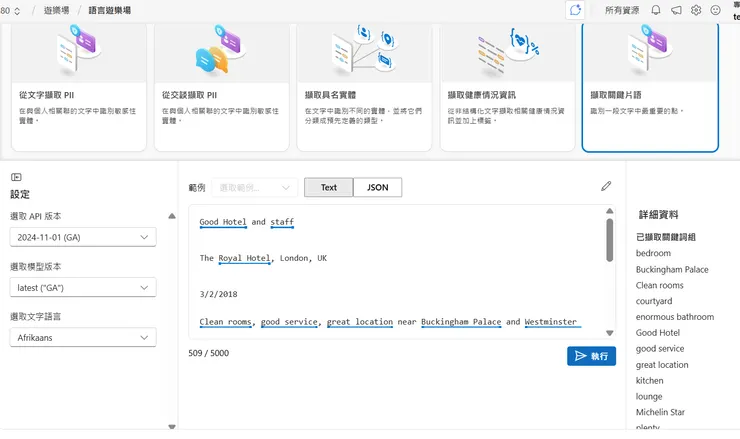Click the underlined phrase "Good Hotel"
740x439 pixels.
click(x=223, y=222)
